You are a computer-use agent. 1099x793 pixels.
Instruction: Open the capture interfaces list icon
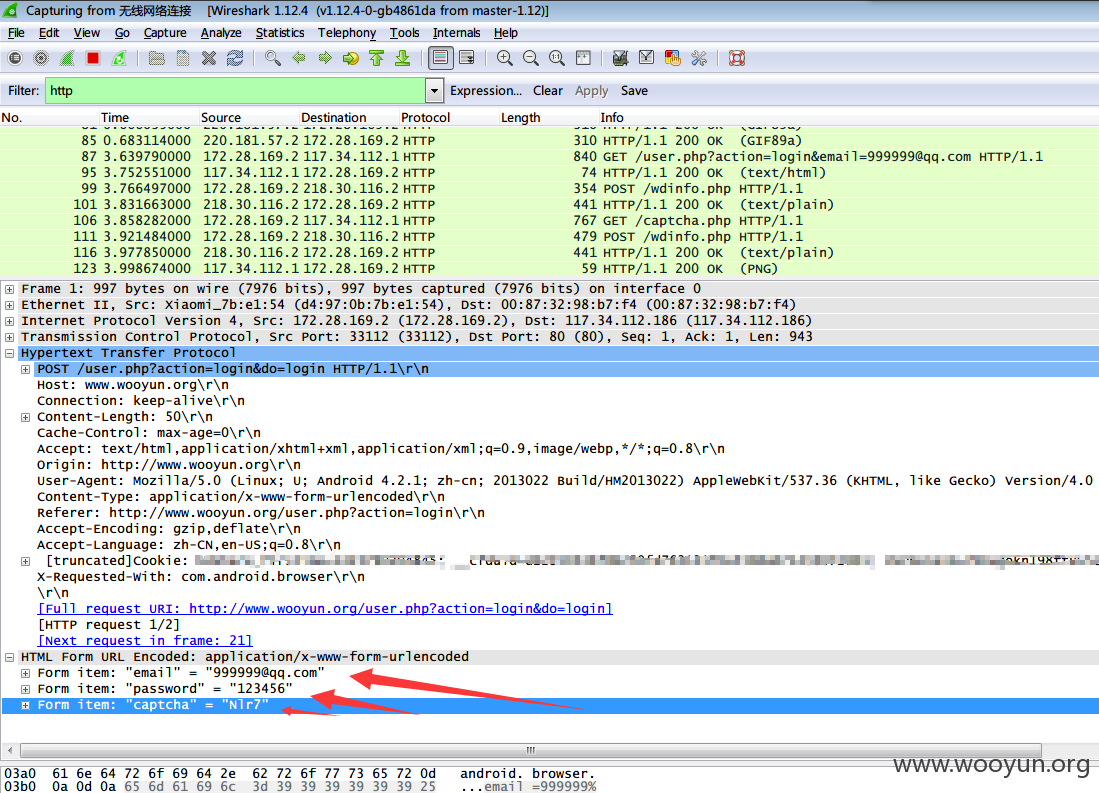click(x=15, y=58)
